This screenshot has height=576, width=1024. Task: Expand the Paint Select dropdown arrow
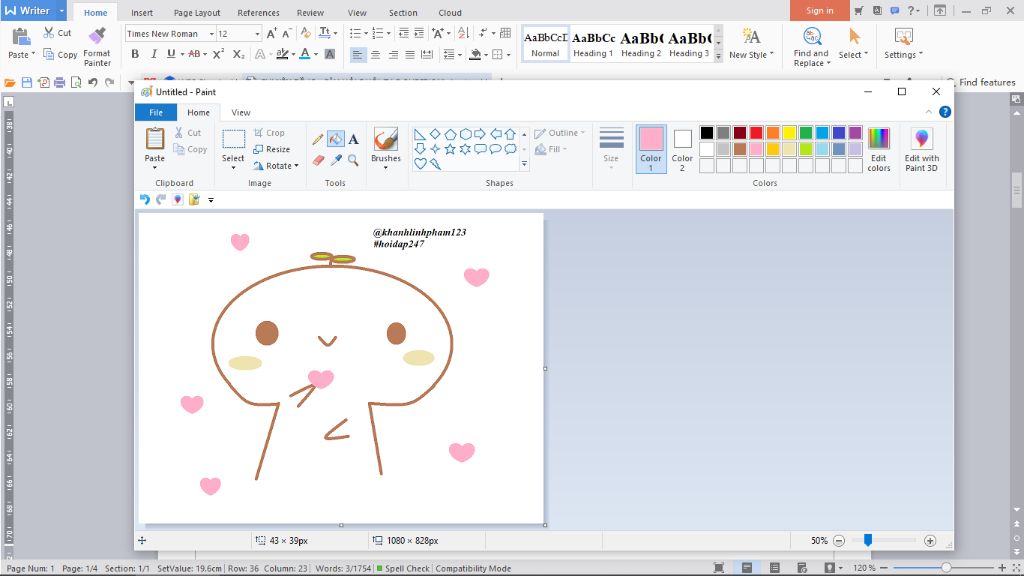pyautogui.click(x=233, y=168)
